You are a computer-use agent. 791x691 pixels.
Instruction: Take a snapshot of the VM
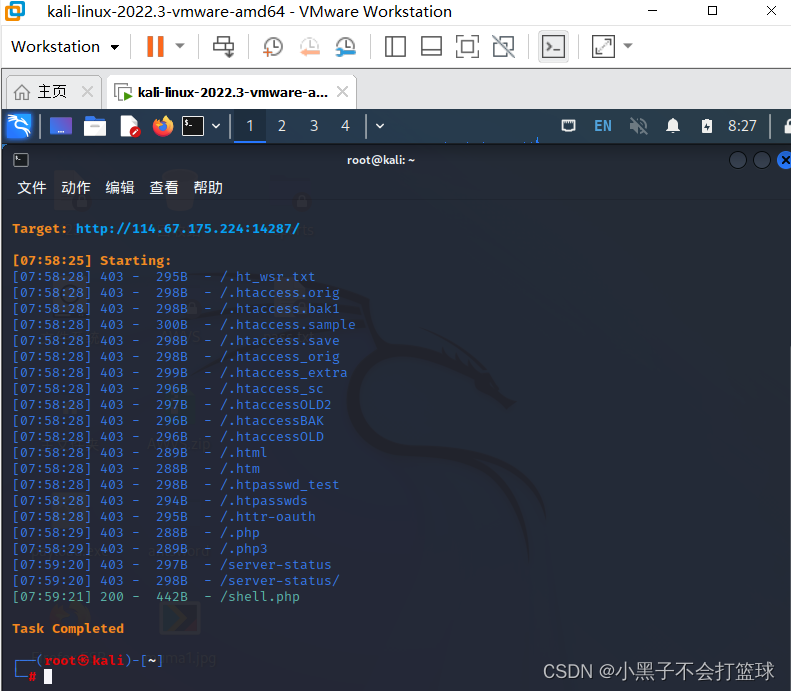[x=273, y=46]
